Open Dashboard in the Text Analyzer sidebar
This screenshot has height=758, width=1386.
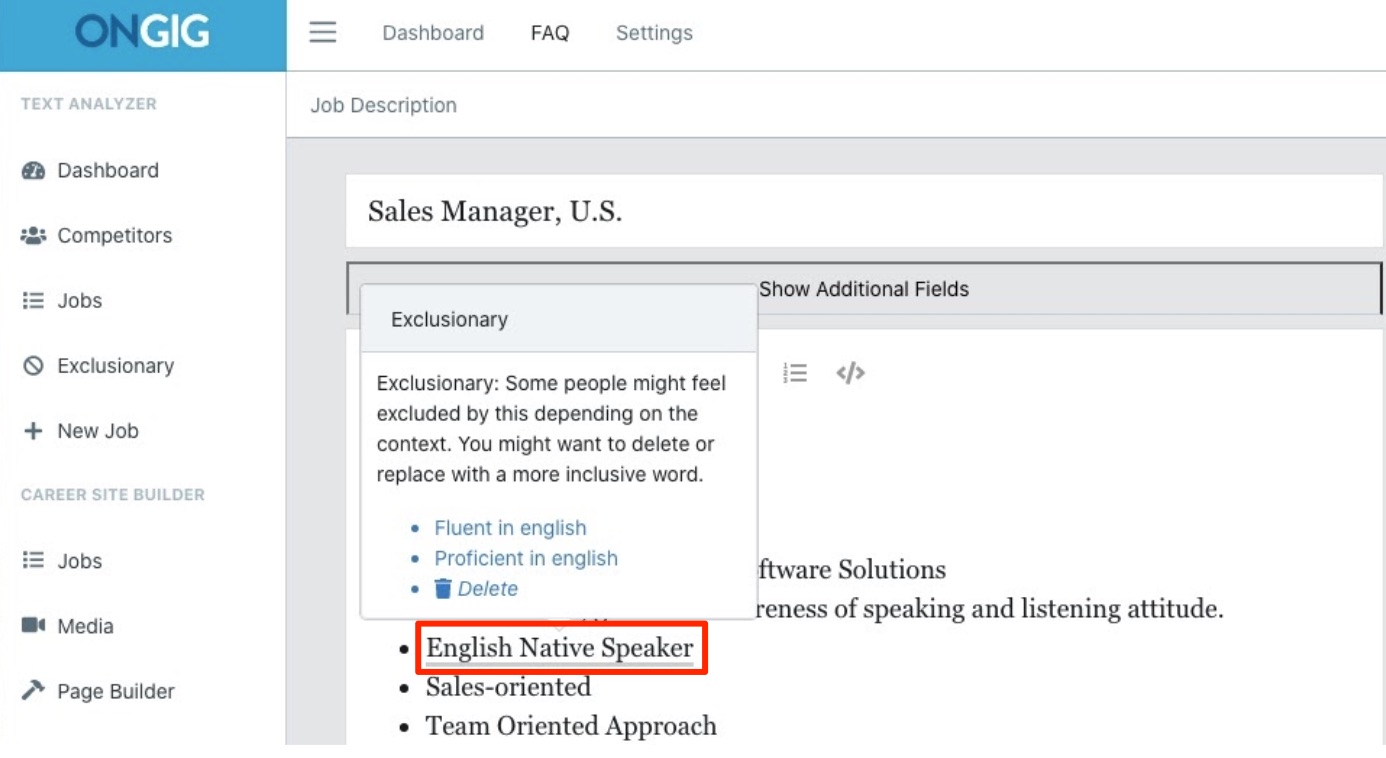[107, 170]
